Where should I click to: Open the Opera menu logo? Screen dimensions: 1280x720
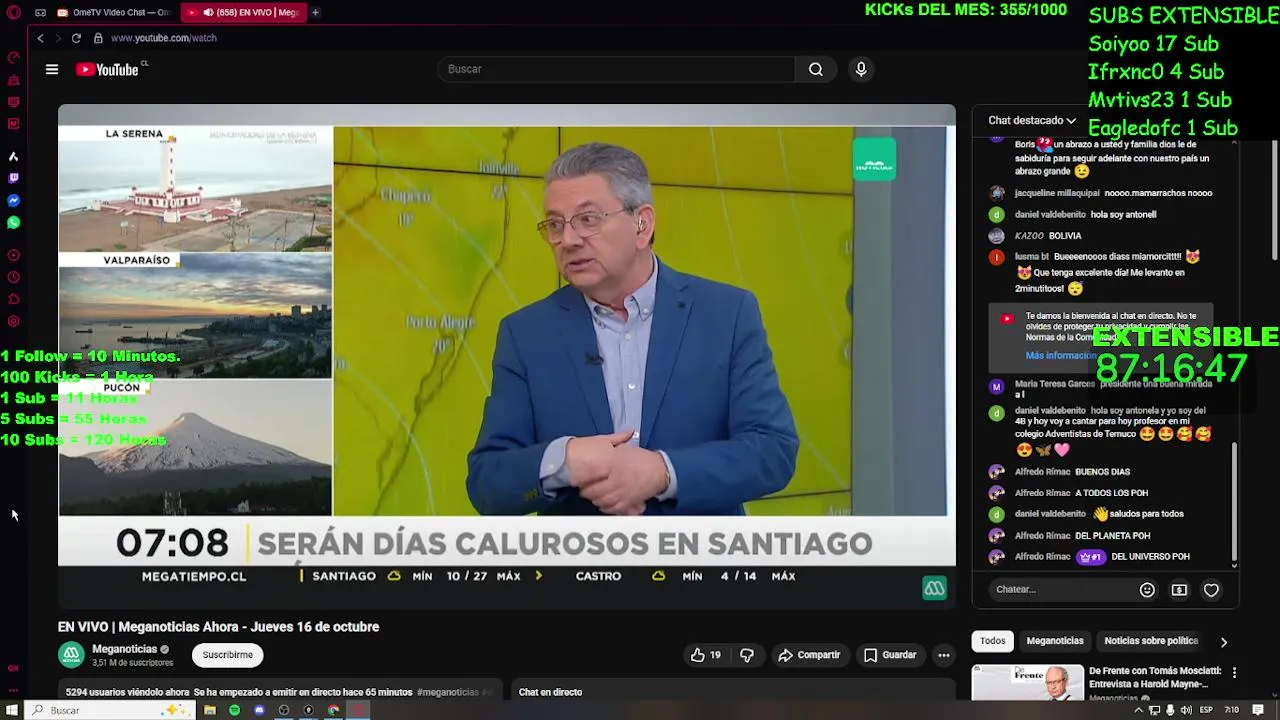tap(13, 13)
